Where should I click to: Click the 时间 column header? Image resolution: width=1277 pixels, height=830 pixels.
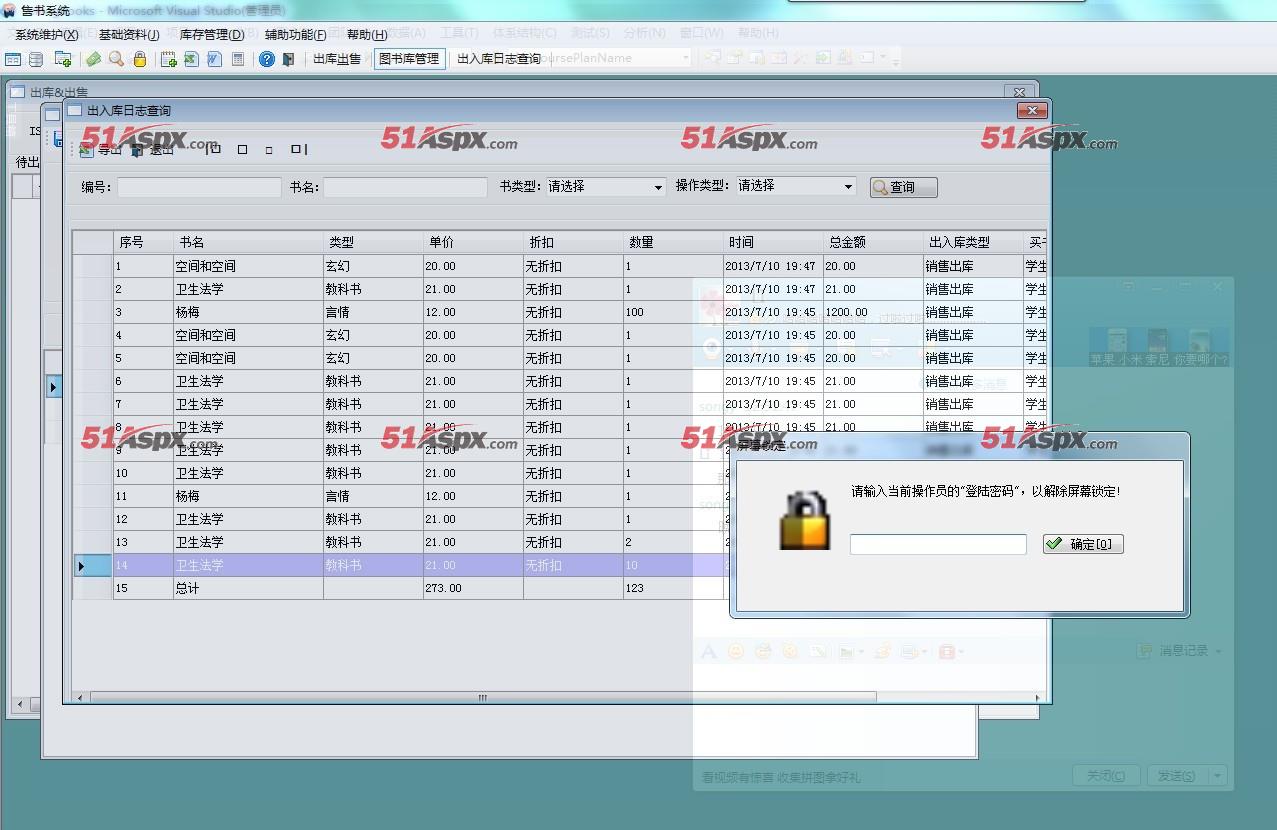773,243
